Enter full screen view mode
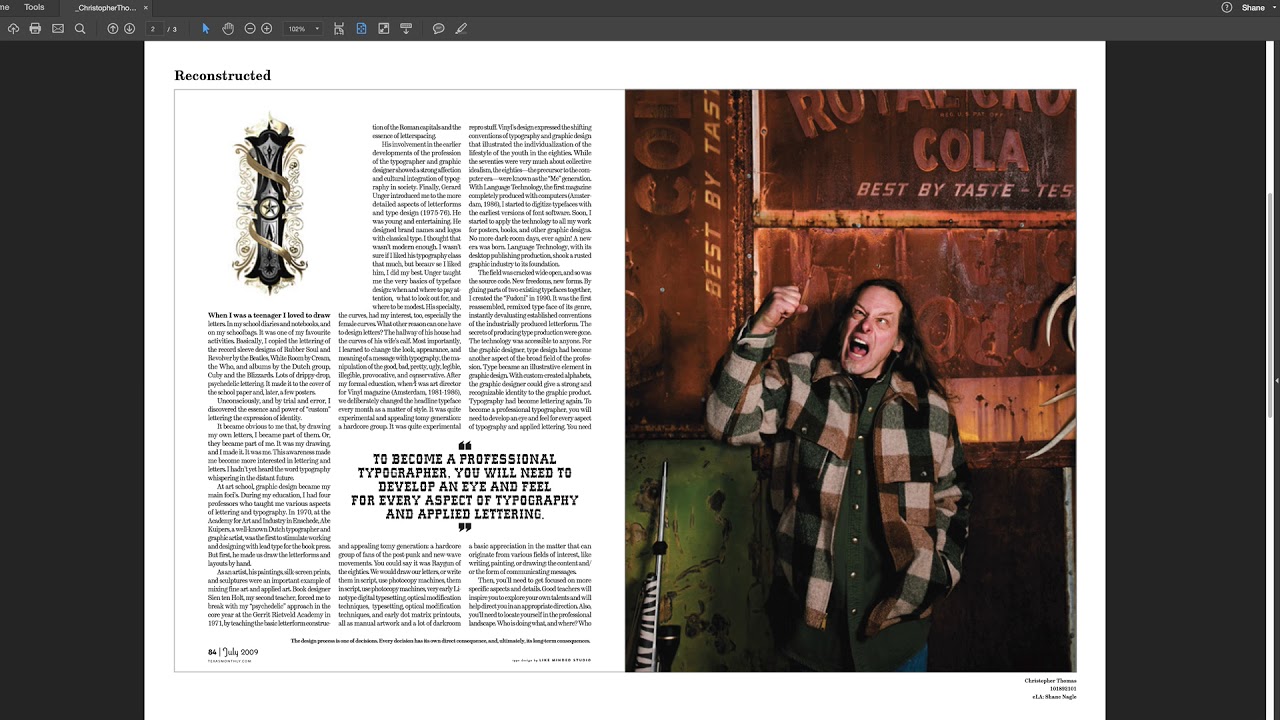Image resolution: width=1280 pixels, height=720 pixels. (383, 29)
